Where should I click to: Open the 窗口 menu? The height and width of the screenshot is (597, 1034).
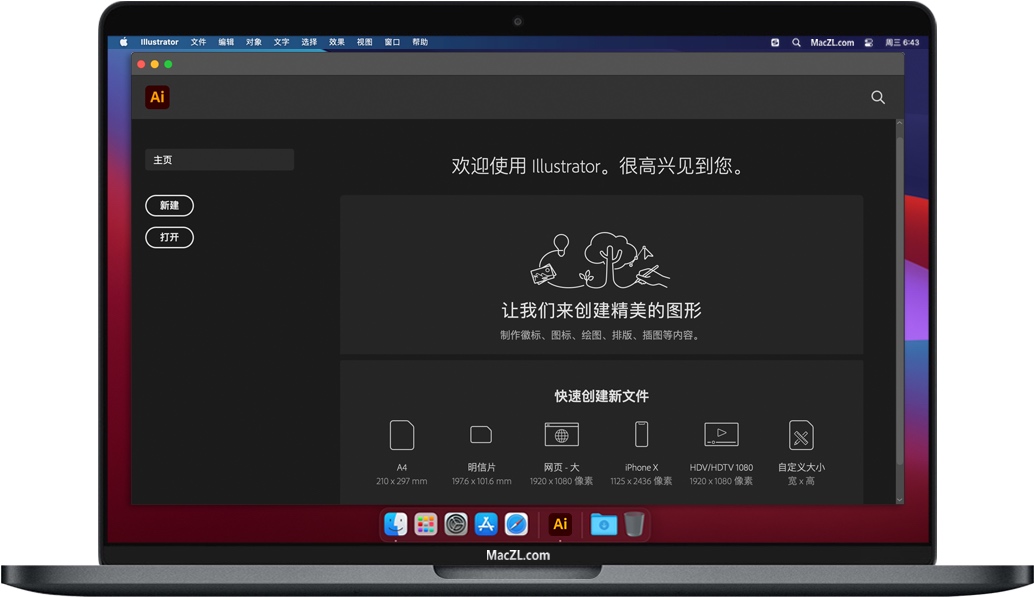pos(391,42)
